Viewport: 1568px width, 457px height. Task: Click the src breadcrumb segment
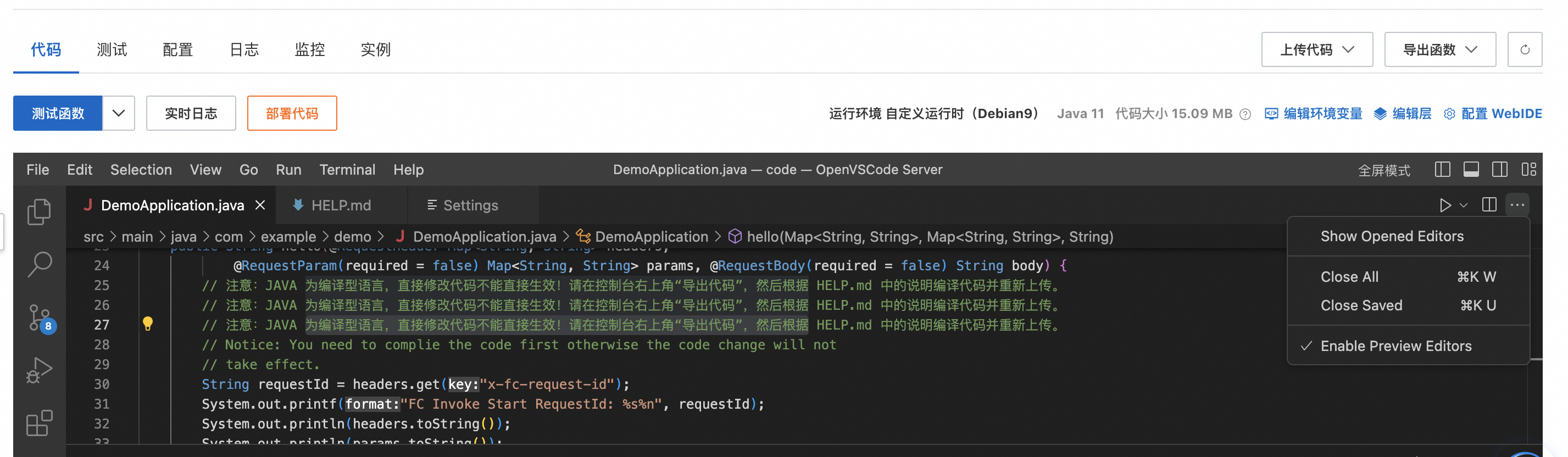point(94,236)
